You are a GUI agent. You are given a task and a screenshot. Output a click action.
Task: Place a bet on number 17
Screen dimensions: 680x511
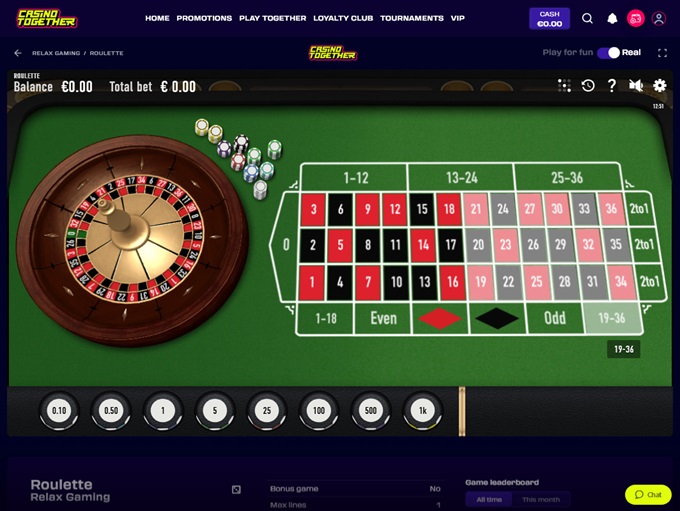pyautogui.click(x=450, y=245)
